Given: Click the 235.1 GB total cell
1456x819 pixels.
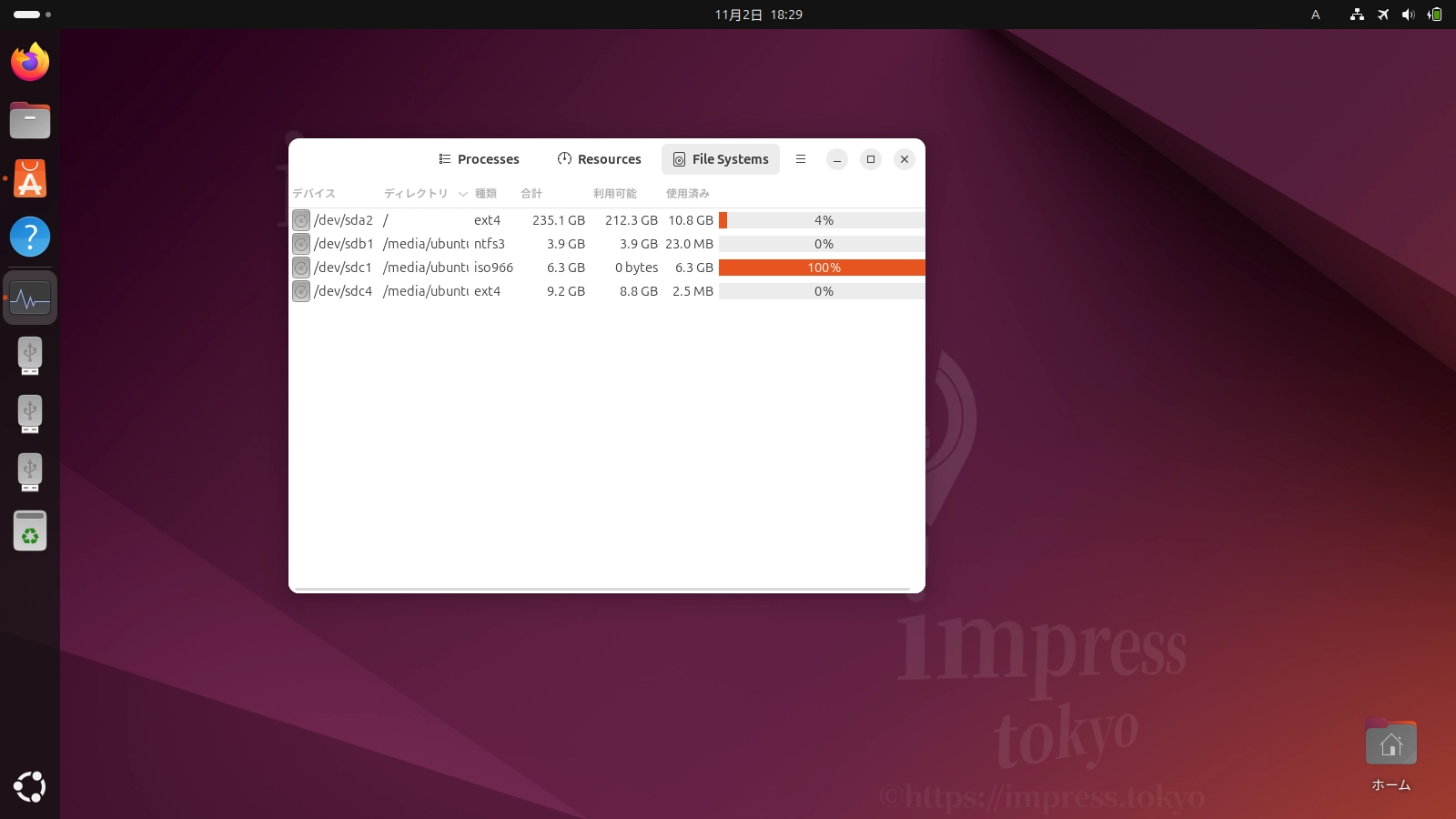Looking at the screenshot, I should [x=559, y=220].
